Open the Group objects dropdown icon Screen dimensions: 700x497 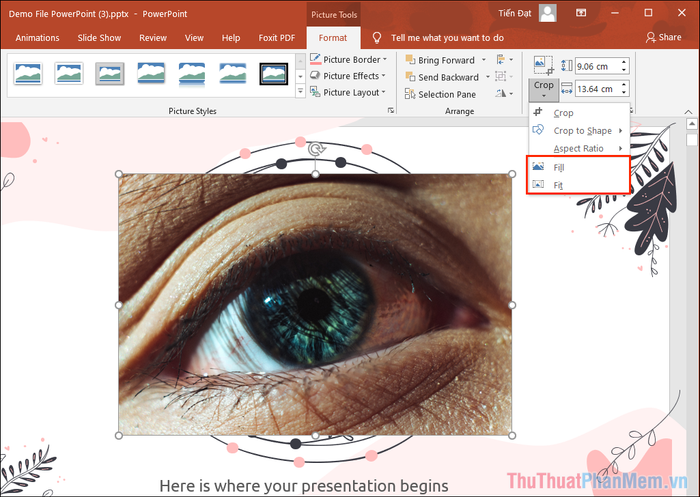click(504, 76)
